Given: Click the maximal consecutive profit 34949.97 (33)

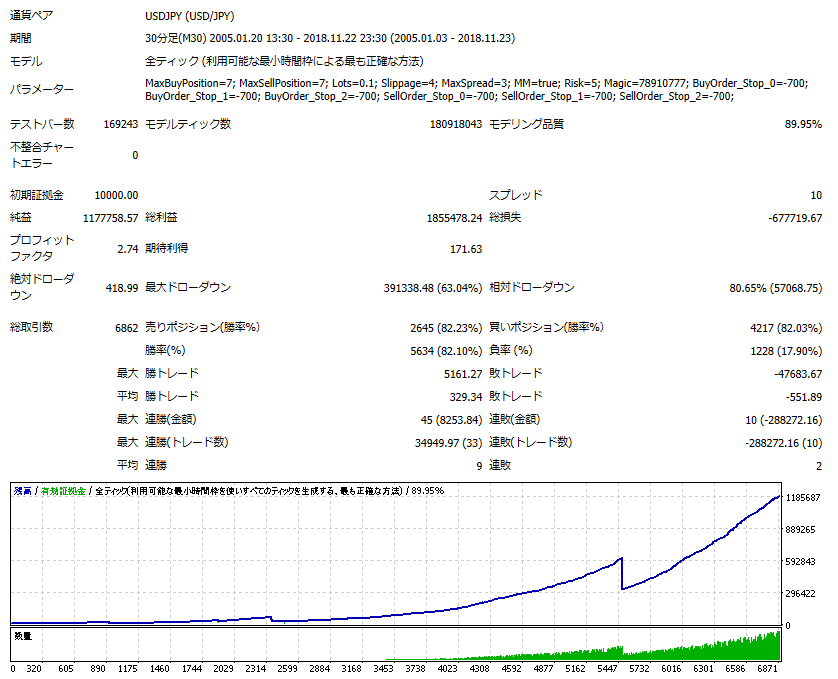Looking at the screenshot, I should tap(448, 443).
